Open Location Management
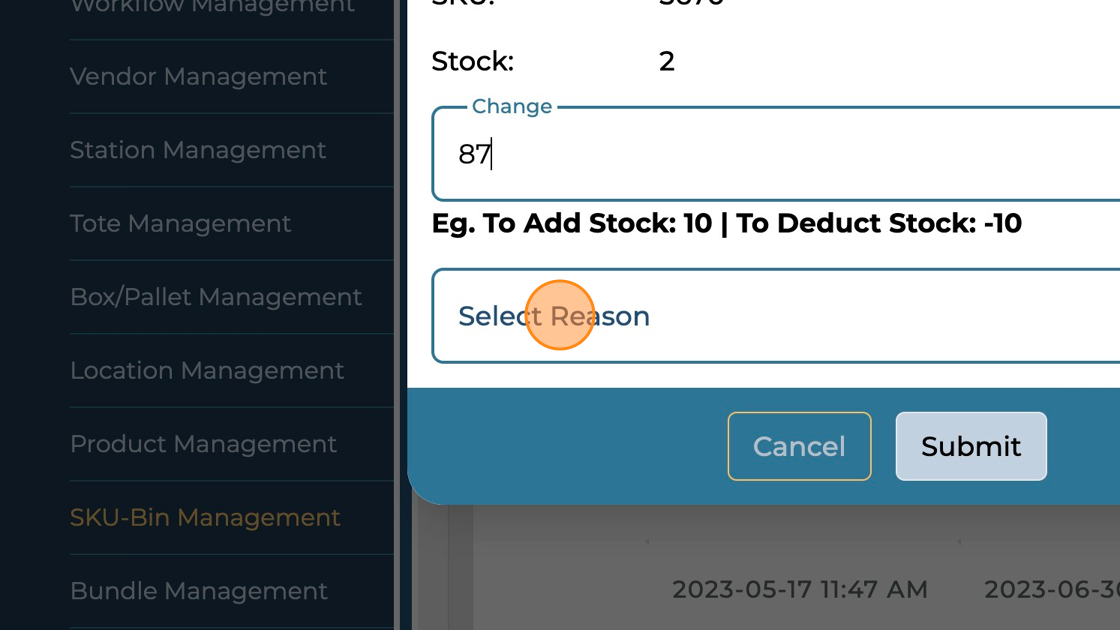 pyautogui.click(x=207, y=370)
